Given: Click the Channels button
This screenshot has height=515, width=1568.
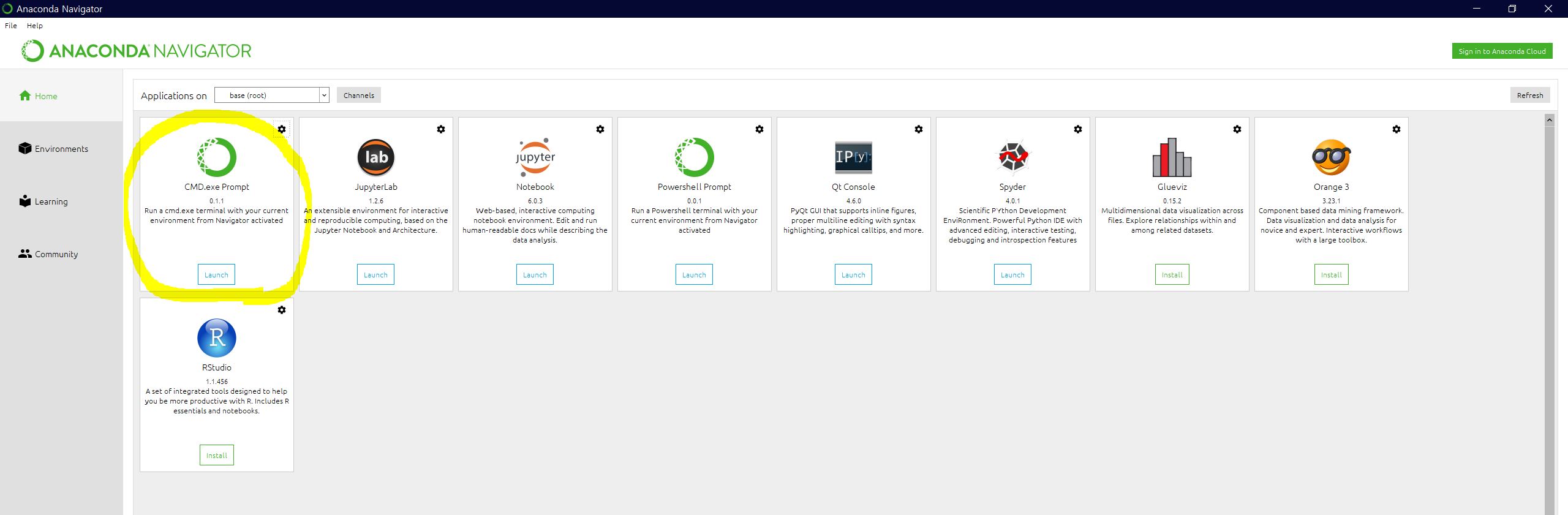Looking at the screenshot, I should (x=359, y=95).
